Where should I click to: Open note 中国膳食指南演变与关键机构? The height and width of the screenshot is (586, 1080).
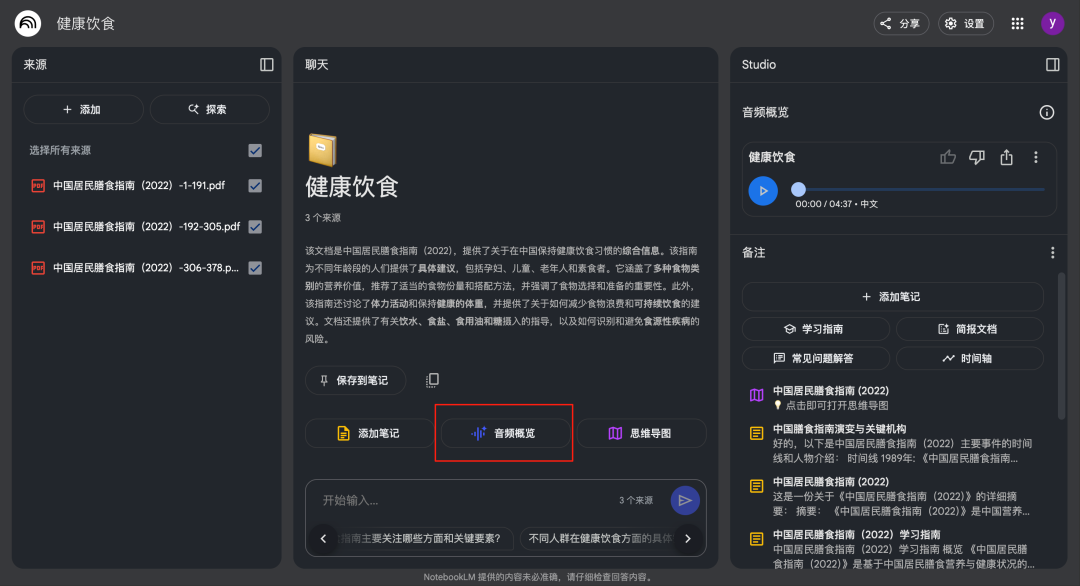(x=893, y=443)
